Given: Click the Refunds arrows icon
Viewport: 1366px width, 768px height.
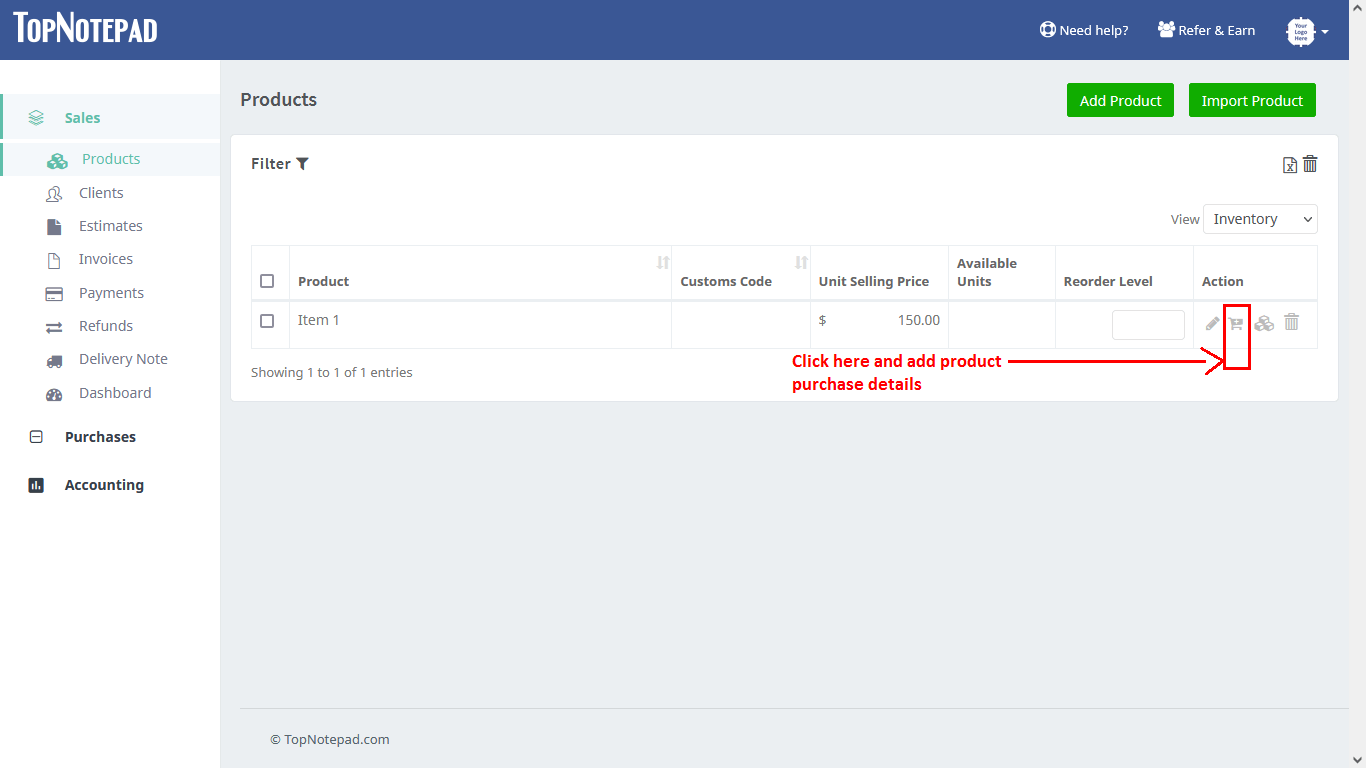Looking at the screenshot, I should click(54, 327).
